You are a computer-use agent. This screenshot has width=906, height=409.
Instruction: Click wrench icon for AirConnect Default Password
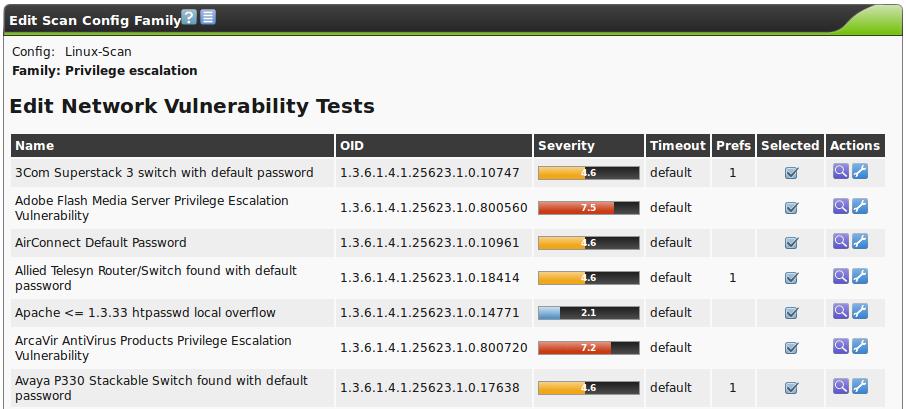[x=860, y=242]
